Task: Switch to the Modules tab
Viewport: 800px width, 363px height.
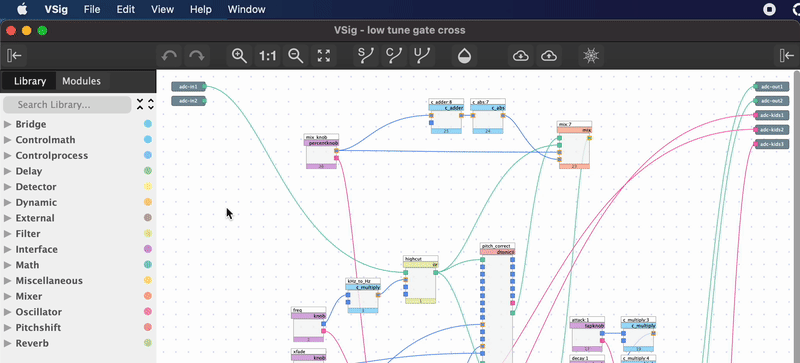Action: tap(81, 81)
